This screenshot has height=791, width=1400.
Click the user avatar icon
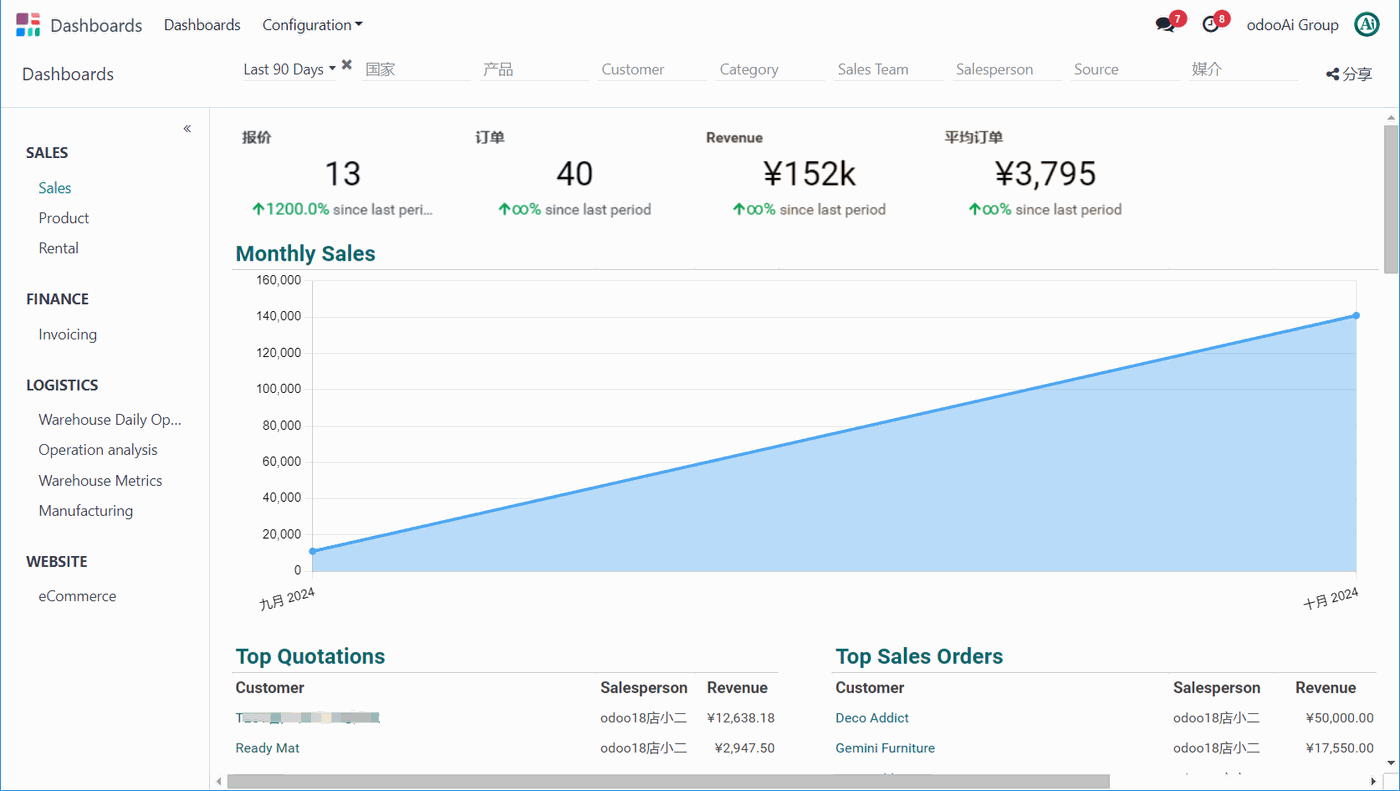pos(1366,25)
